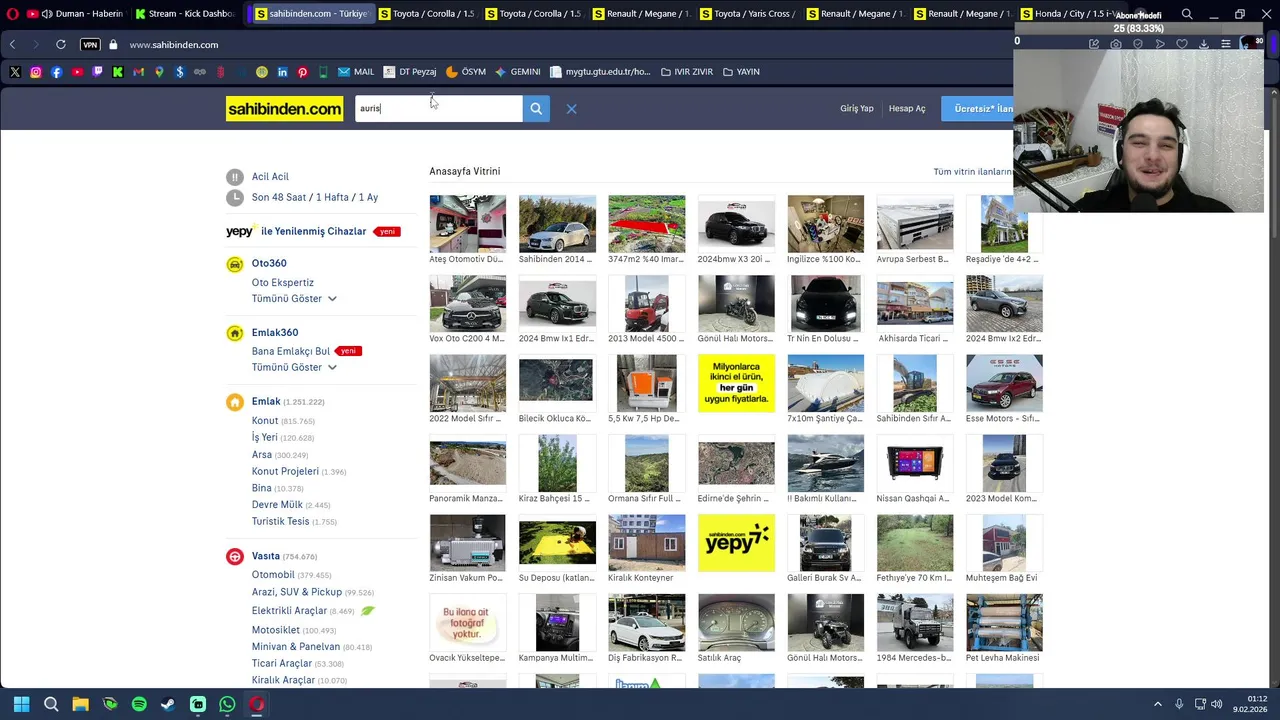The height and width of the screenshot is (720, 1280).
Task: Open the Tüm vitrin ilanları link
Action: (973, 172)
